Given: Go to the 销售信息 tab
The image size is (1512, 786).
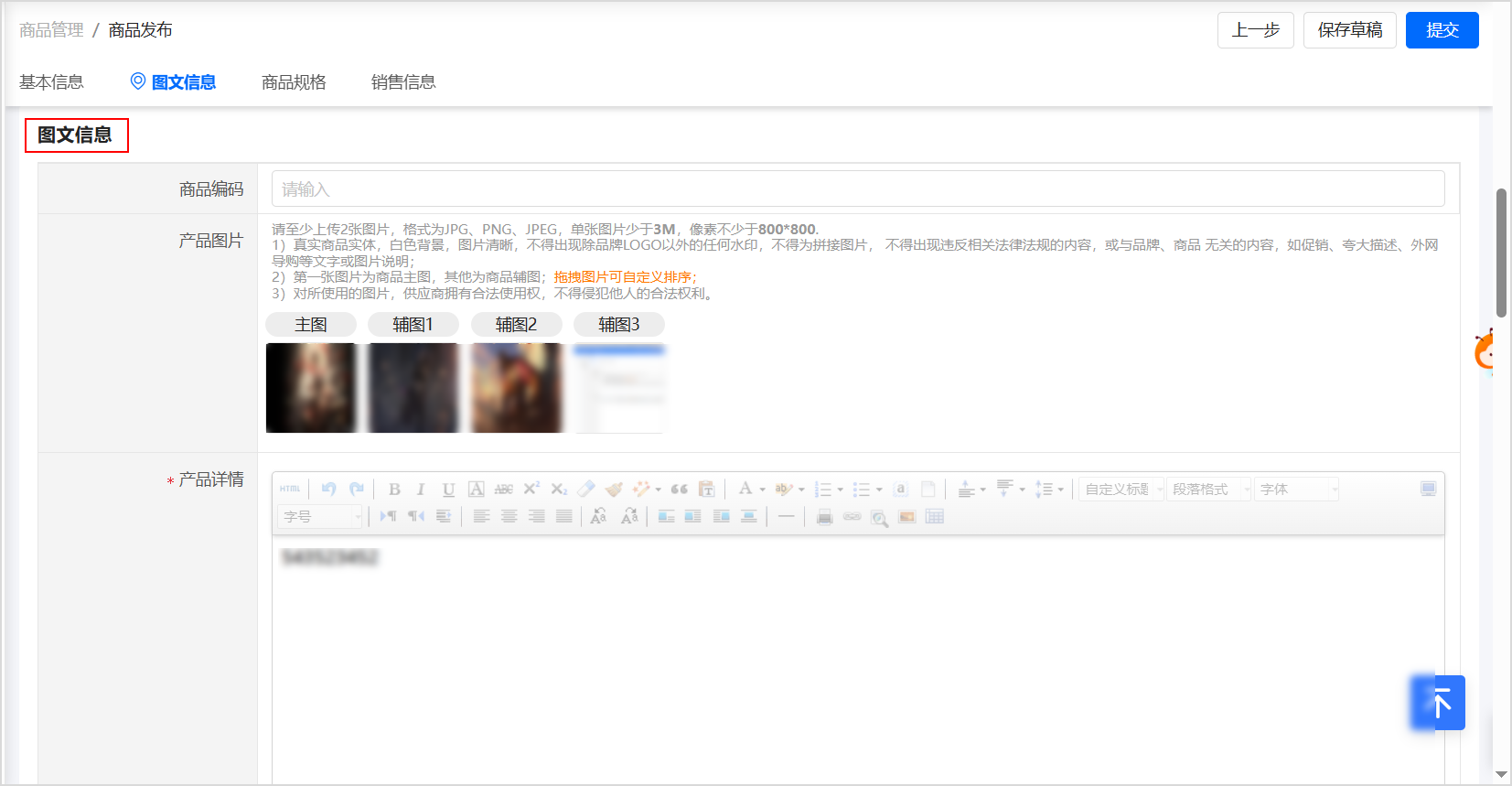Looking at the screenshot, I should [403, 82].
